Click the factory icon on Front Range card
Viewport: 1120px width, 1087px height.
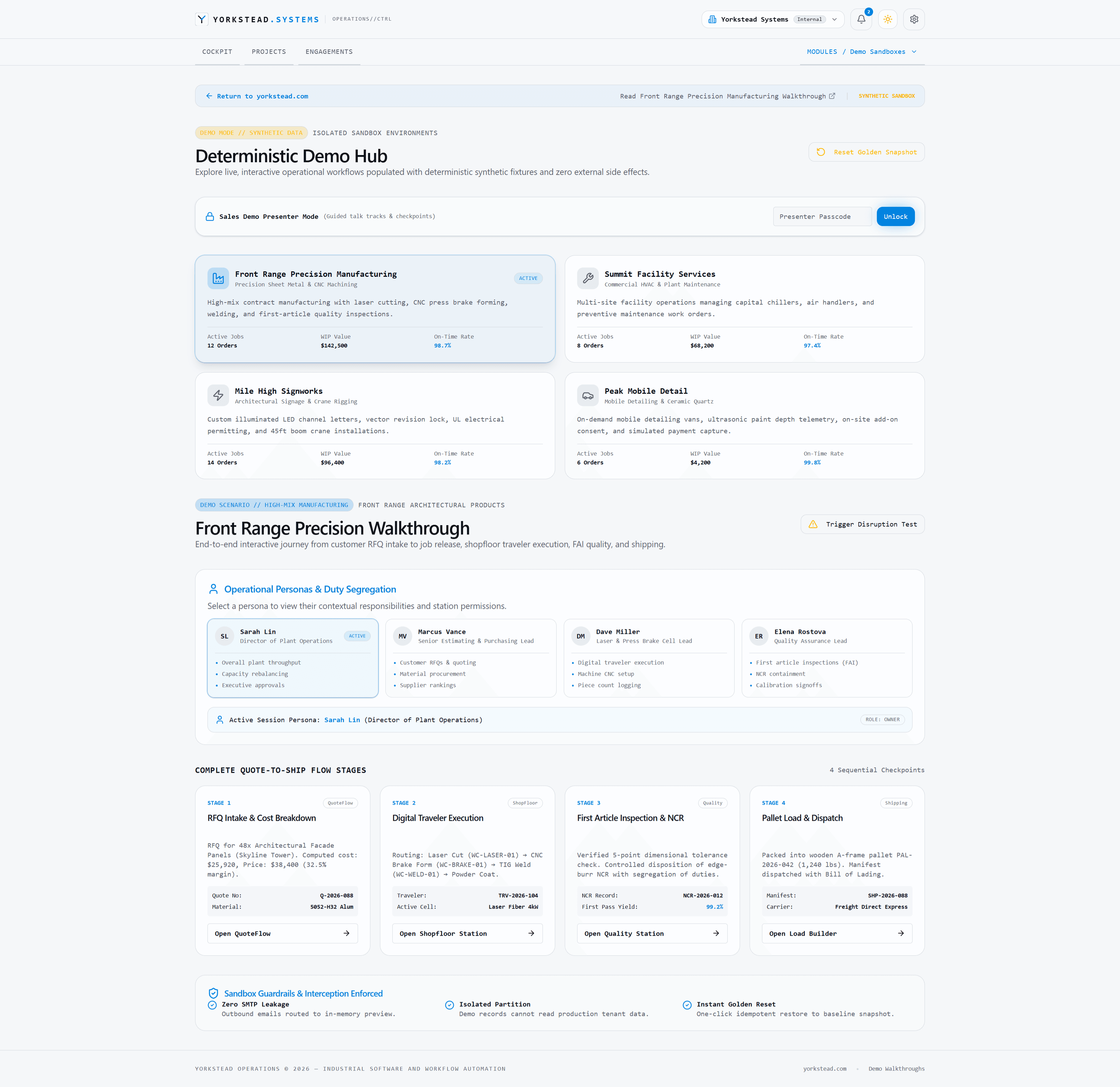pos(218,278)
